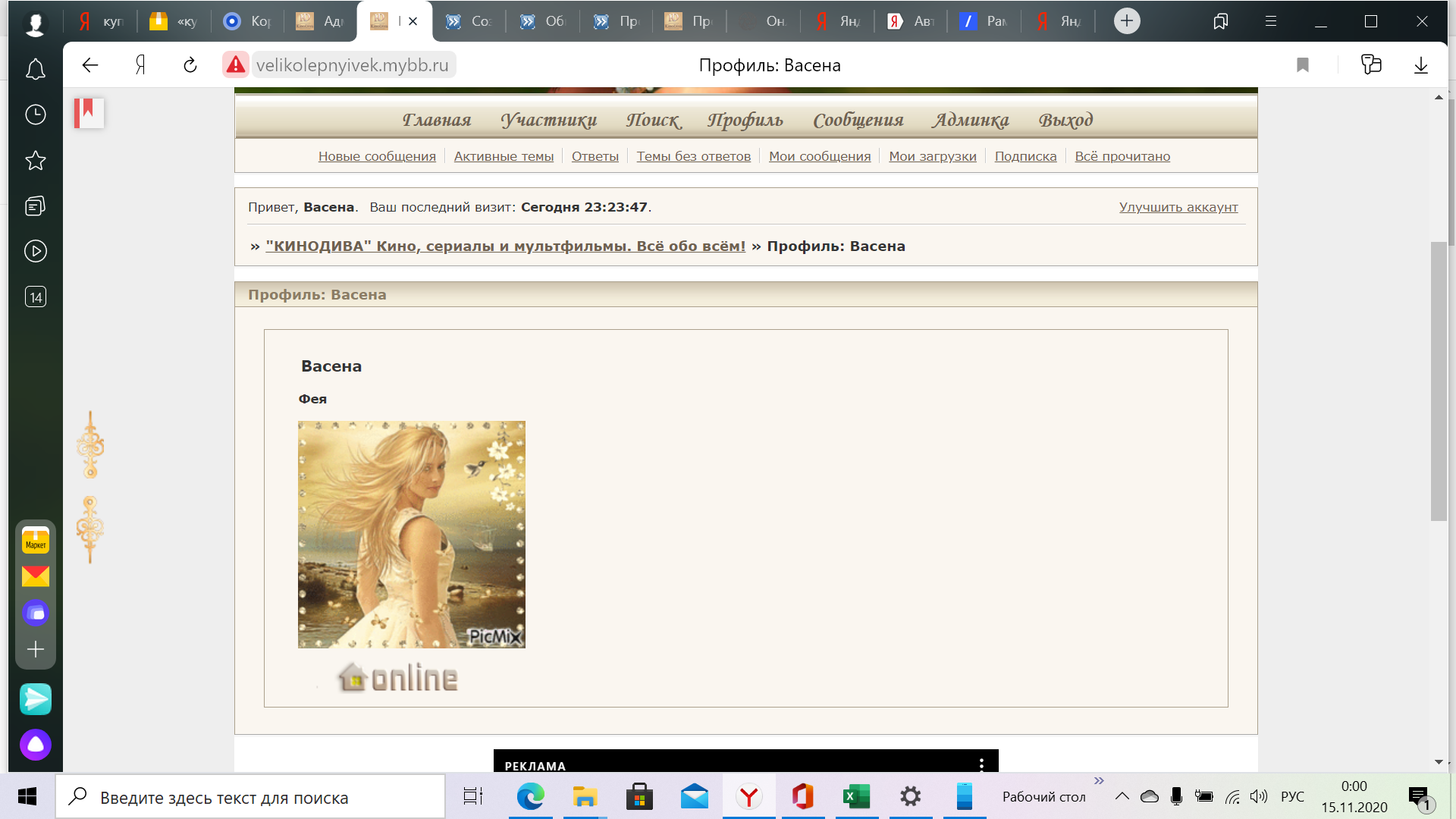
Task: Launch Microsoft Edge from taskbar
Action: click(531, 797)
